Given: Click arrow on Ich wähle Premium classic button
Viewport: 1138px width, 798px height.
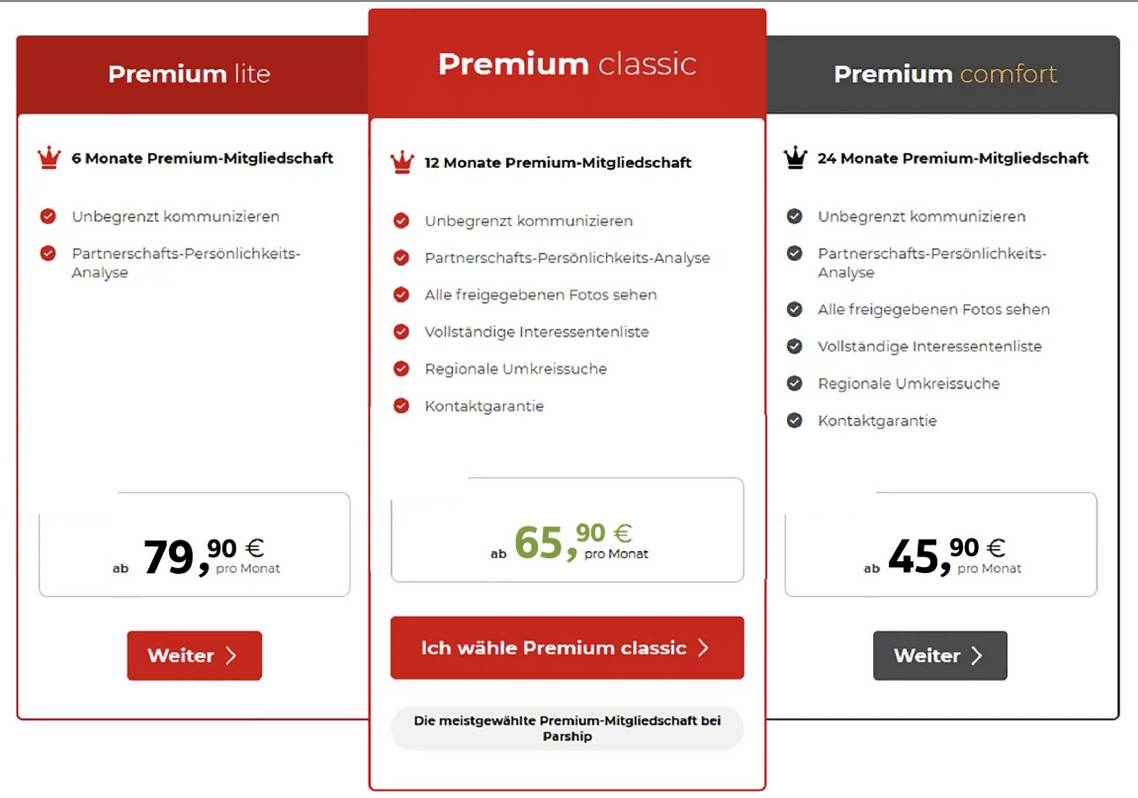Looking at the screenshot, I should tap(703, 648).
